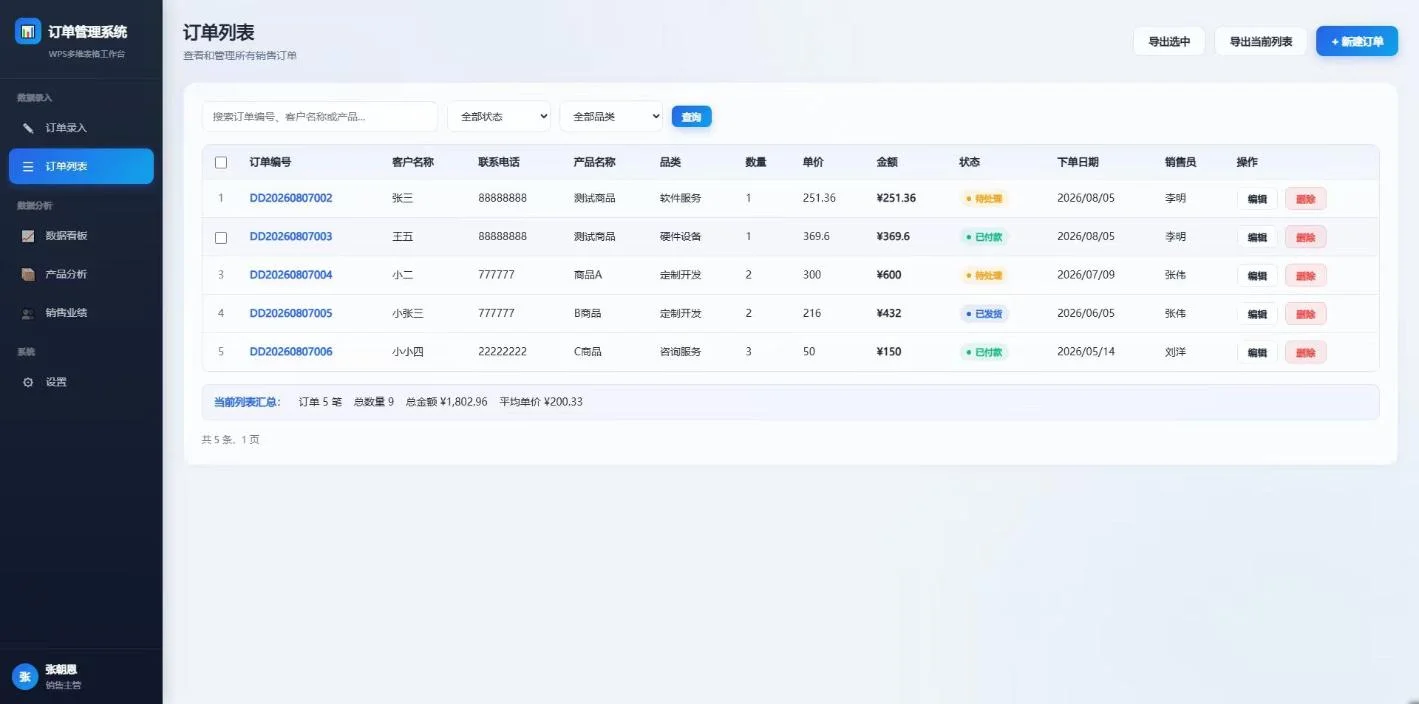
Task: Click customer name 小小四
Action: (x=408, y=352)
